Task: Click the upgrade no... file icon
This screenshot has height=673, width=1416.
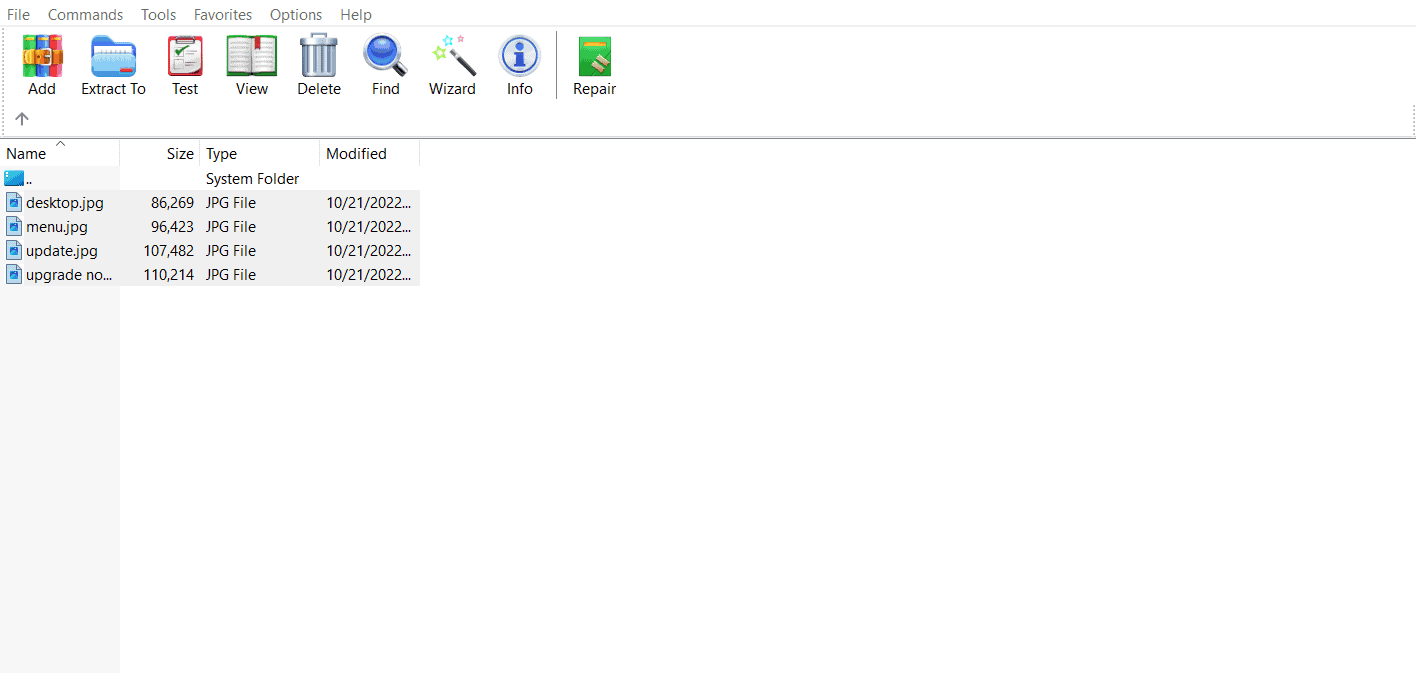Action: 14,275
